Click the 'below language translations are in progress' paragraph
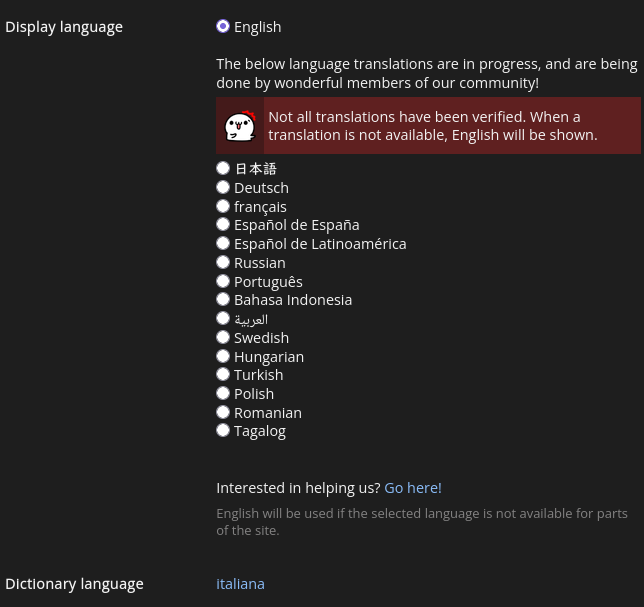Viewport: 644px width, 607px height. click(427, 74)
